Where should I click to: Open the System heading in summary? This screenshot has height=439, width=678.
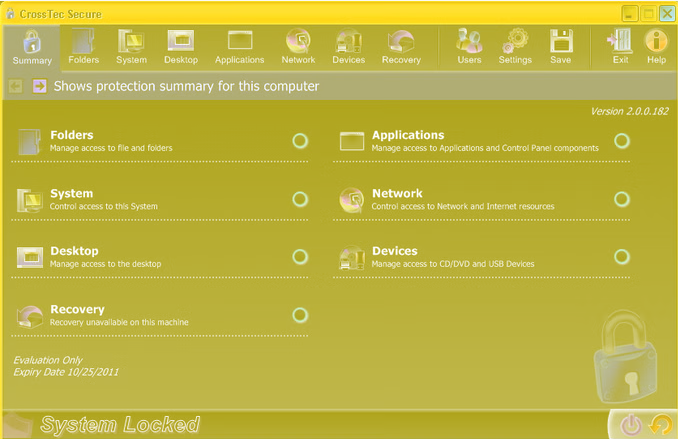pos(71,193)
